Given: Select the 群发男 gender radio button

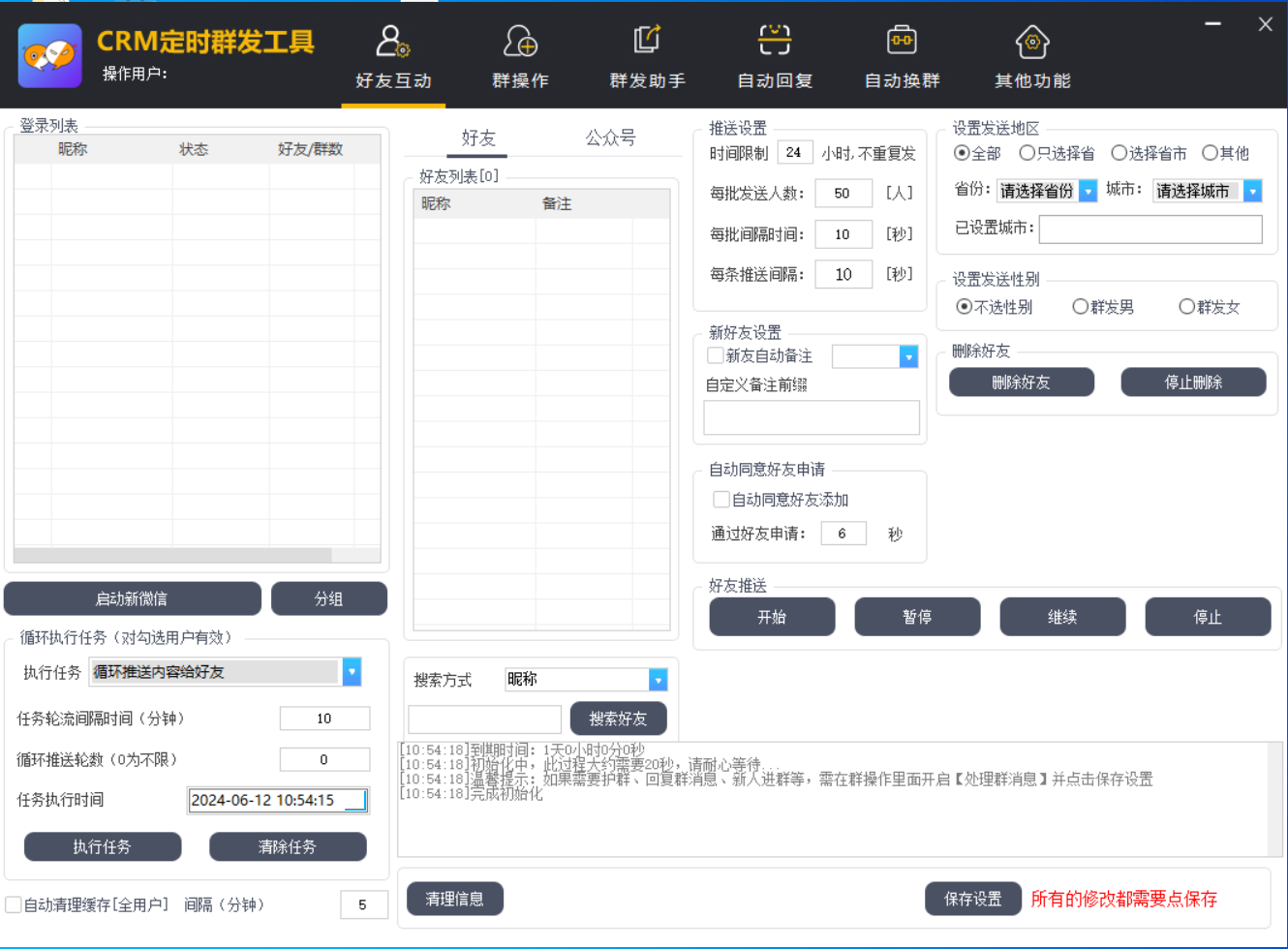Looking at the screenshot, I should pos(1080,307).
